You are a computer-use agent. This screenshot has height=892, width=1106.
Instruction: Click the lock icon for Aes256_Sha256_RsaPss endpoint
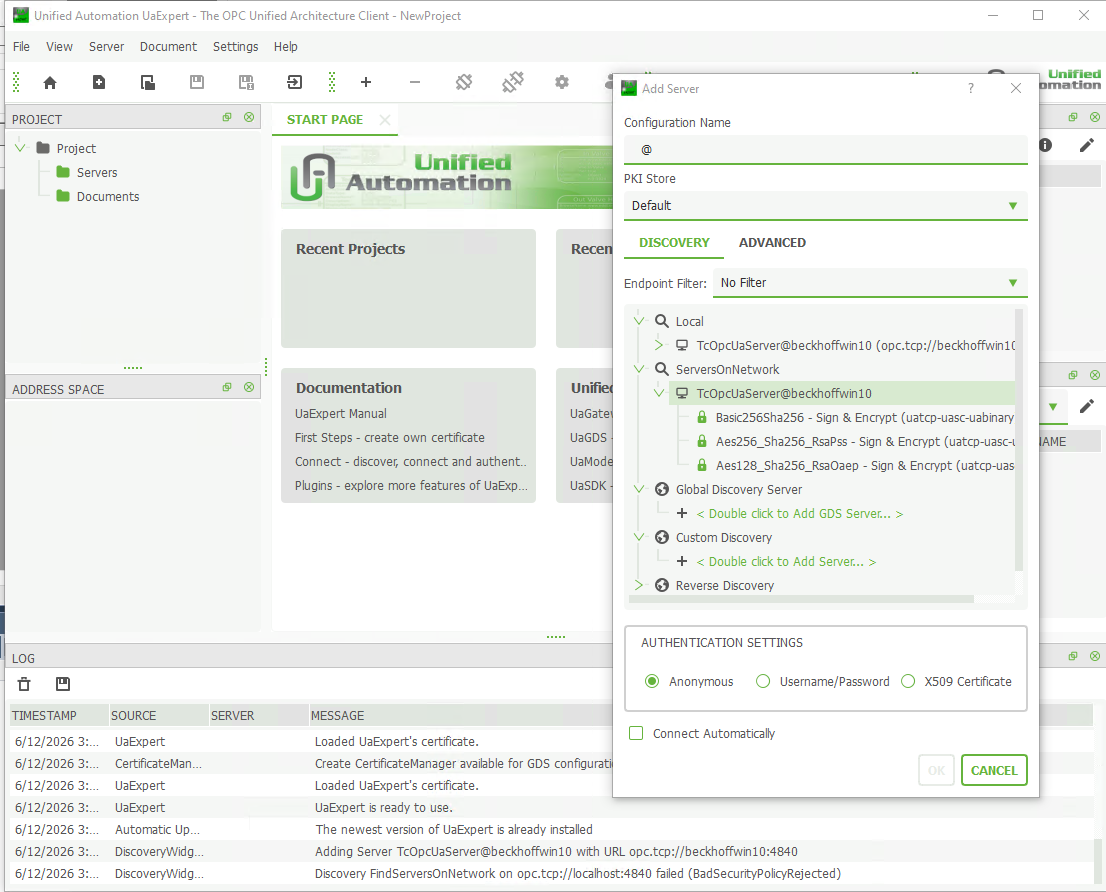click(x=702, y=441)
